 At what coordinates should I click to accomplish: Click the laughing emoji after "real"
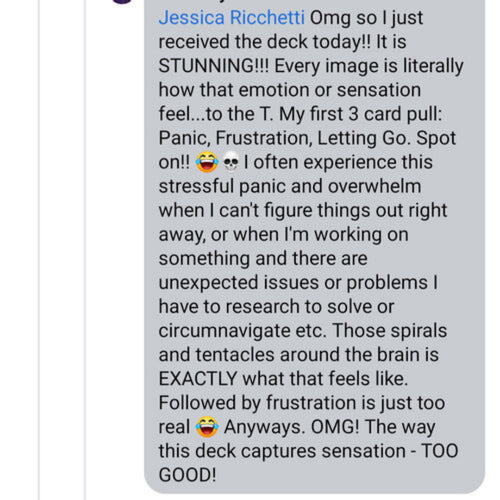[x=207, y=427]
